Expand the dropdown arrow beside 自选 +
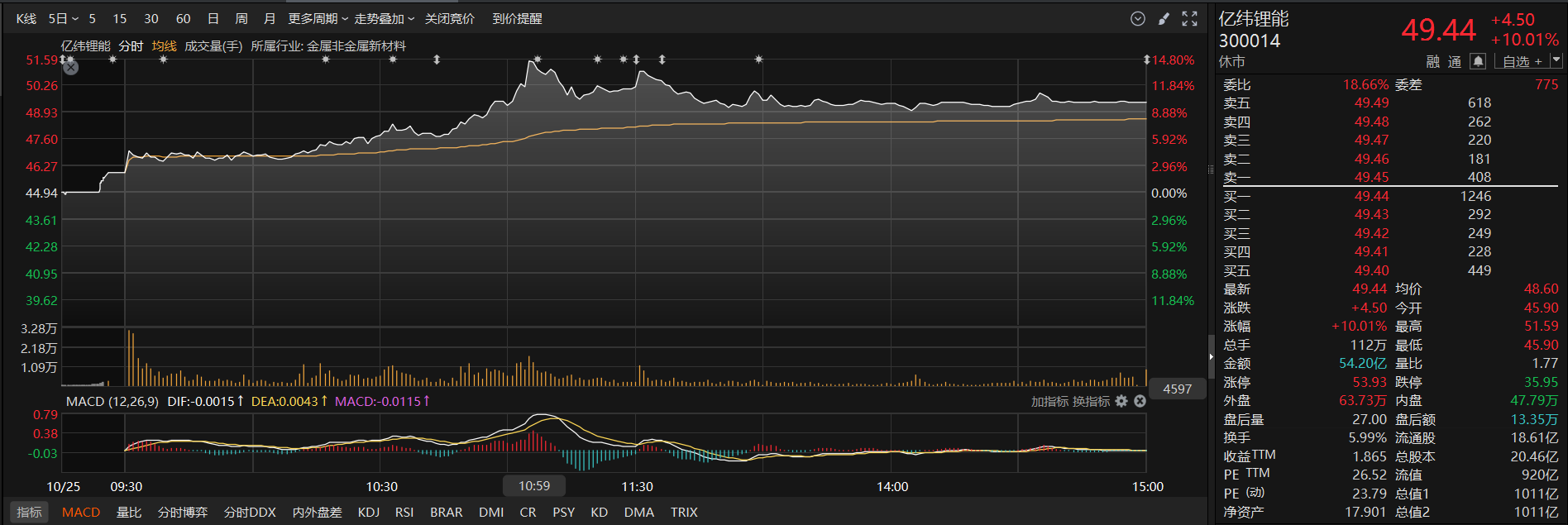Image resolution: width=1568 pixels, height=525 pixels. click(x=1556, y=60)
